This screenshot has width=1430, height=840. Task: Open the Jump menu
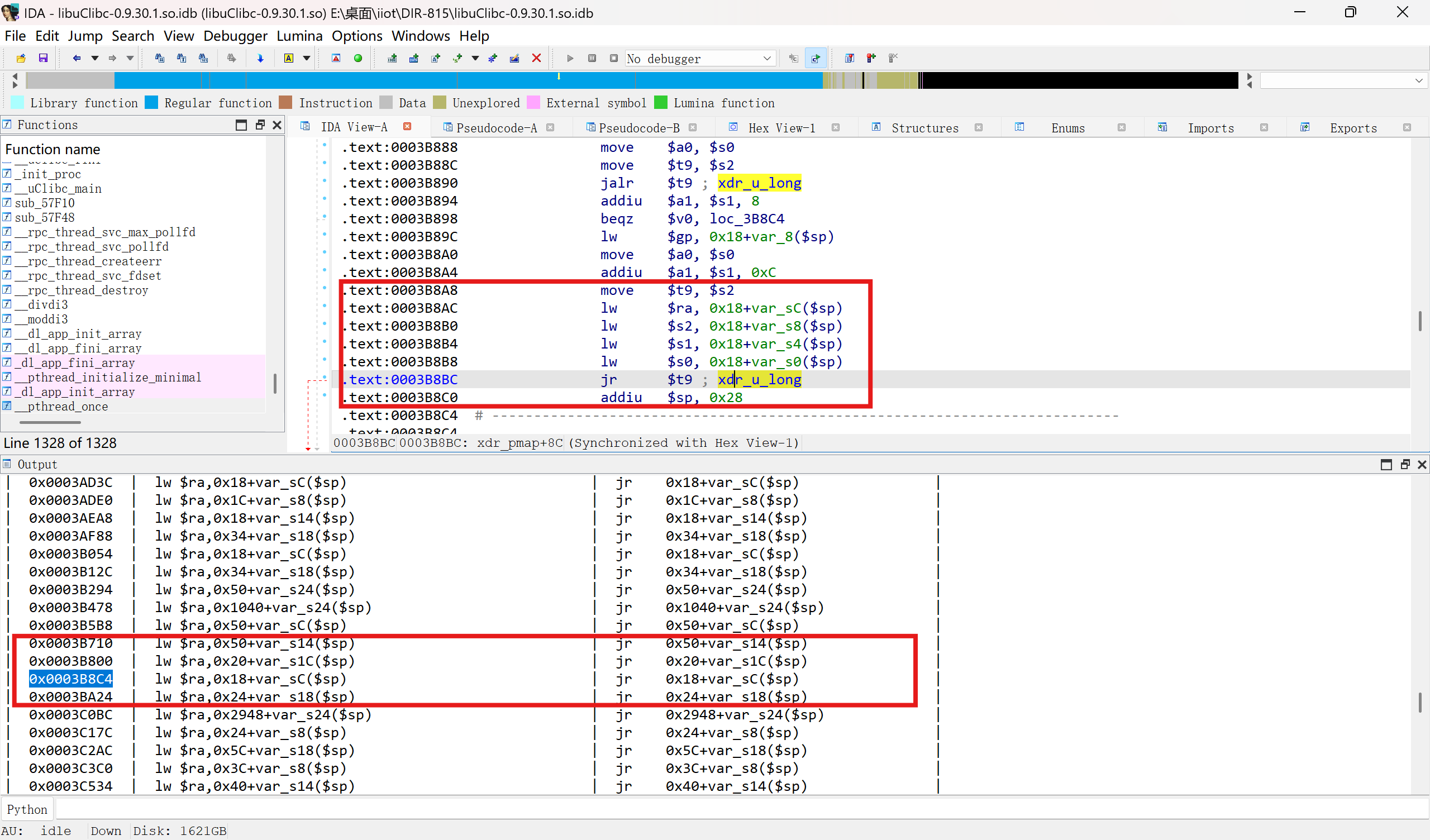(85, 36)
